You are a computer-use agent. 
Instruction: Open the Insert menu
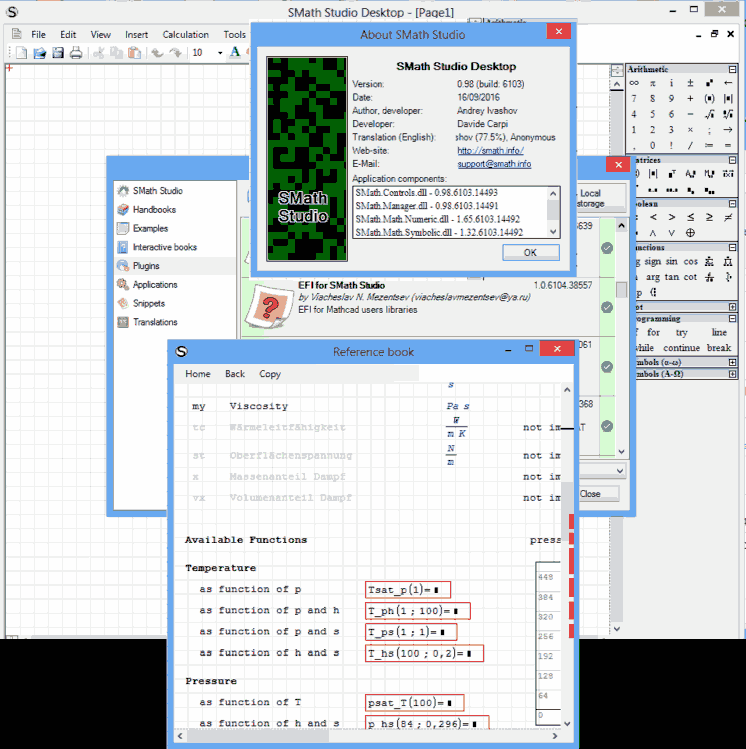pos(136,34)
